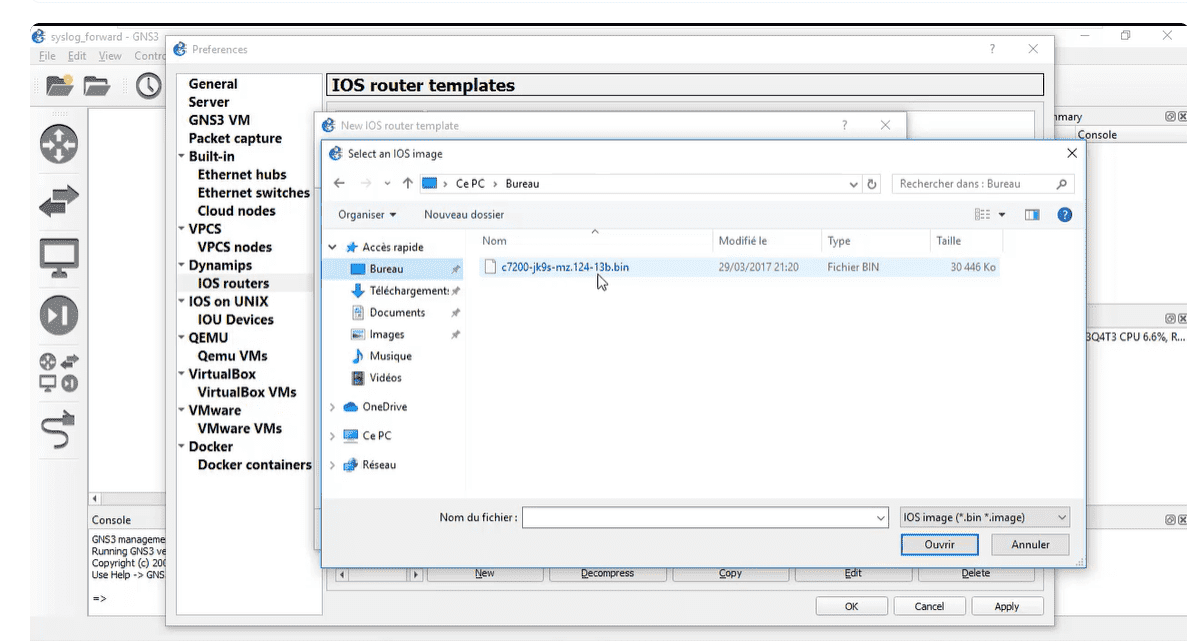Browse switches device icon in GNS3 sidebar
This screenshot has width=1187, height=641.
[59, 201]
